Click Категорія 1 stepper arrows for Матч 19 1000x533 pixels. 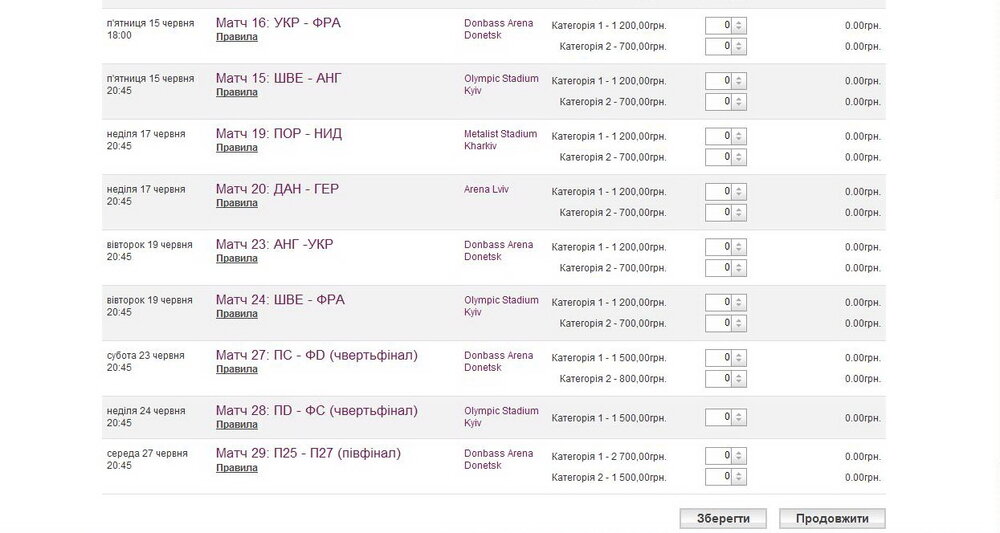point(739,136)
